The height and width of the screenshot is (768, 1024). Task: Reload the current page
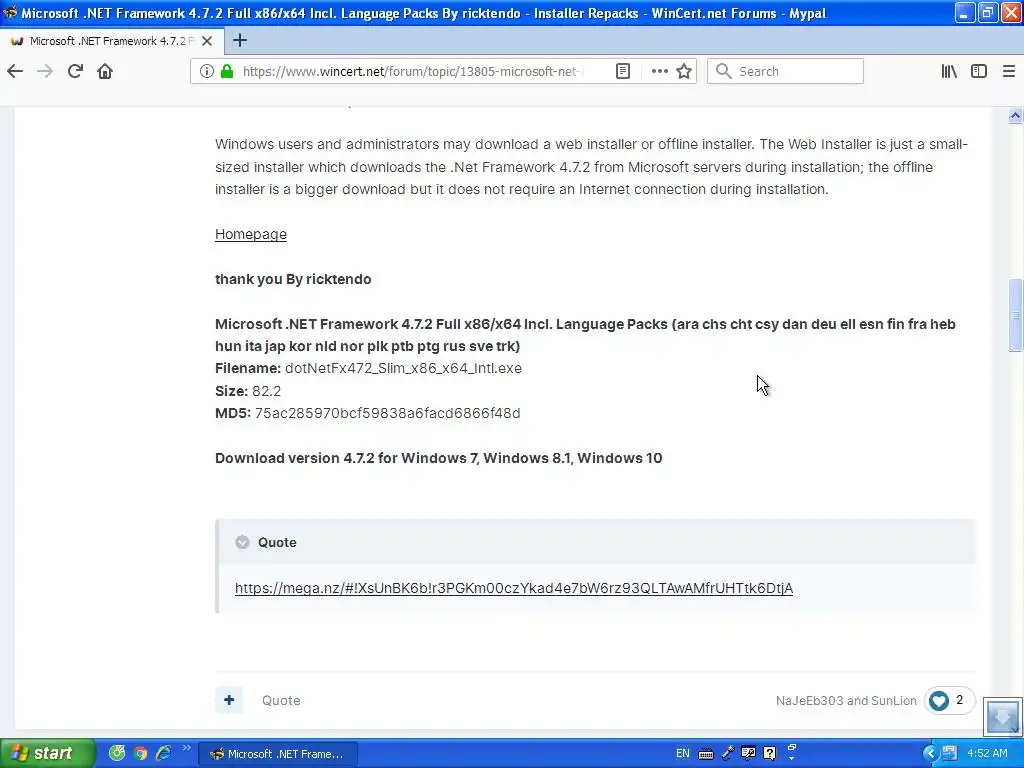(75, 71)
